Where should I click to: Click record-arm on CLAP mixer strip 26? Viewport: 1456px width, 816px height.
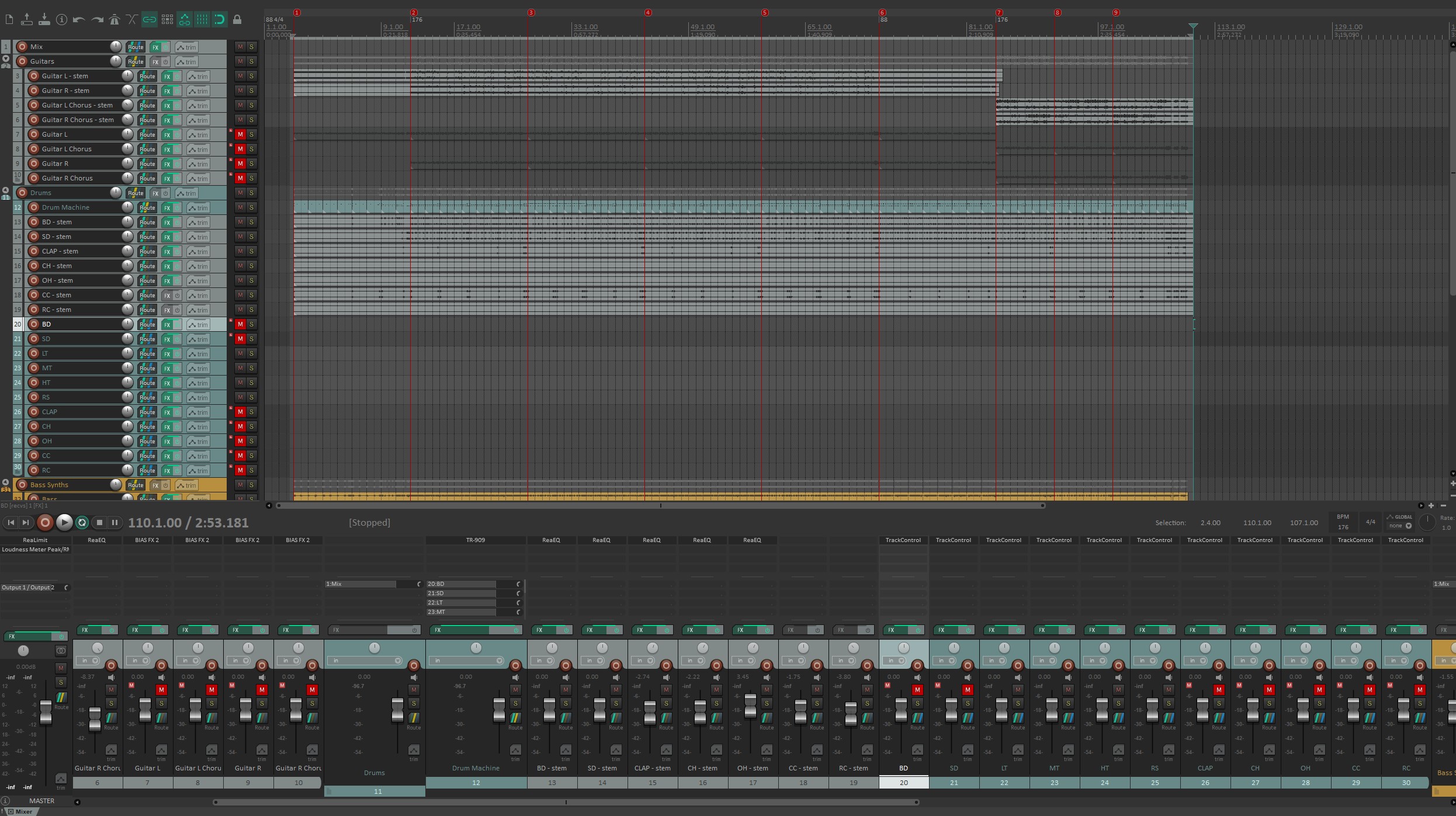[1219, 665]
